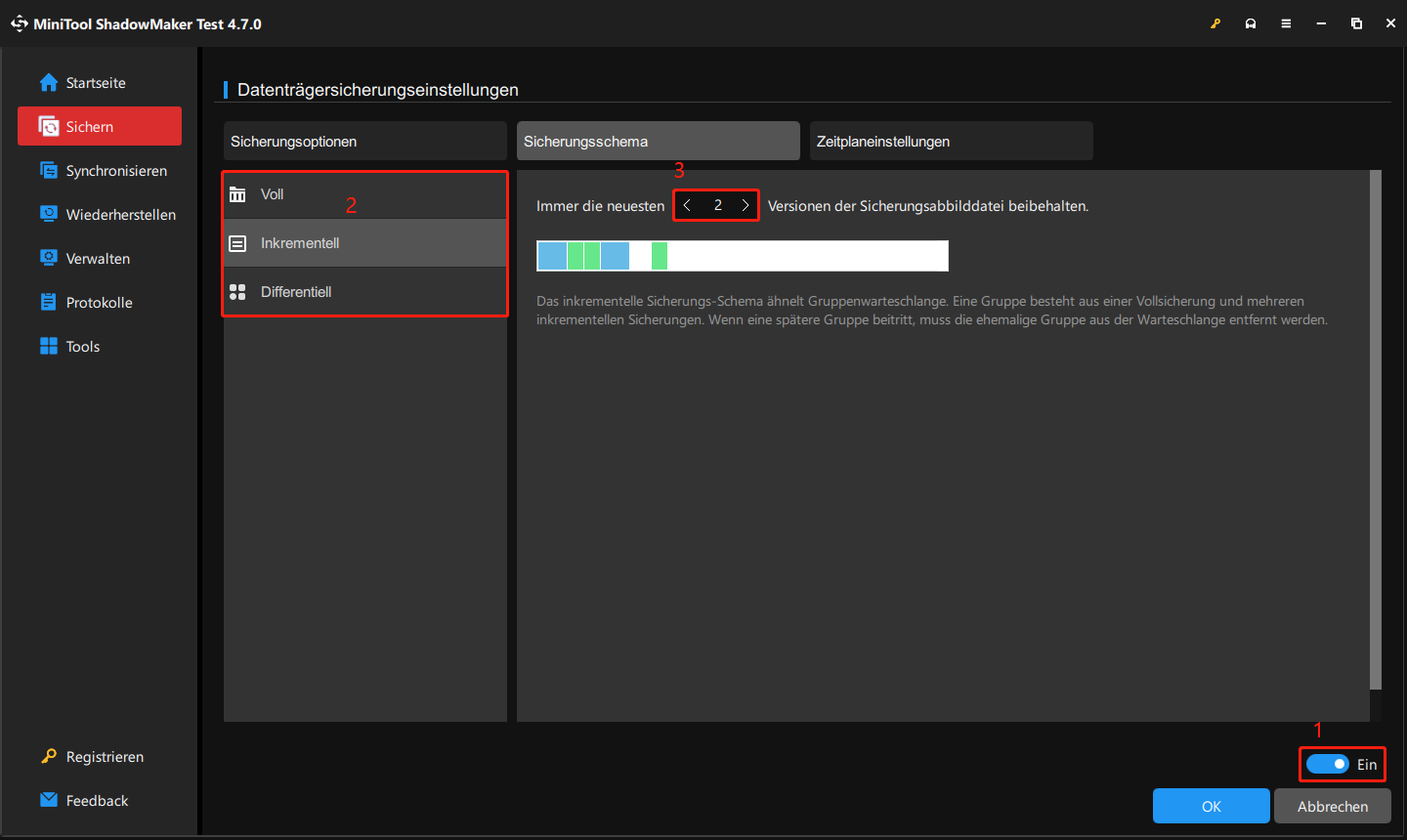Open Synchronisieren page in sidebar
This screenshot has width=1407, height=840.
100,171
